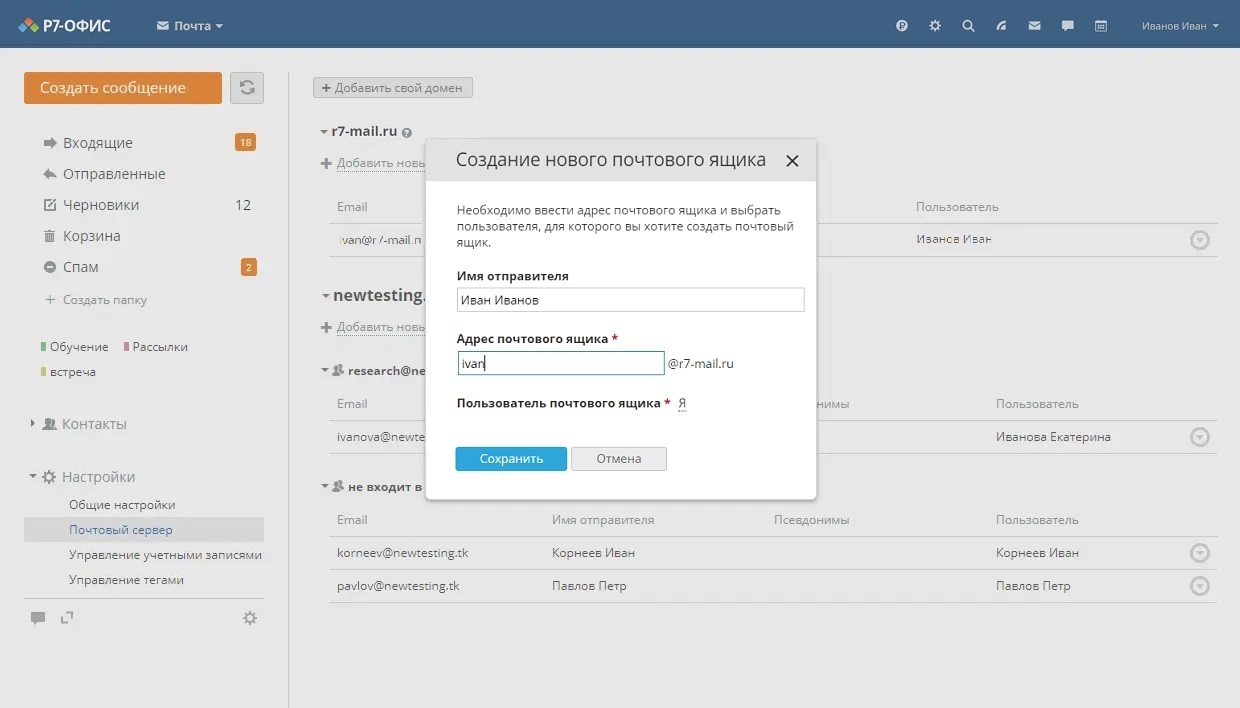Screen dimensions: 1240x708
Task: Open the Почта module dropdown
Action: click(190, 26)
